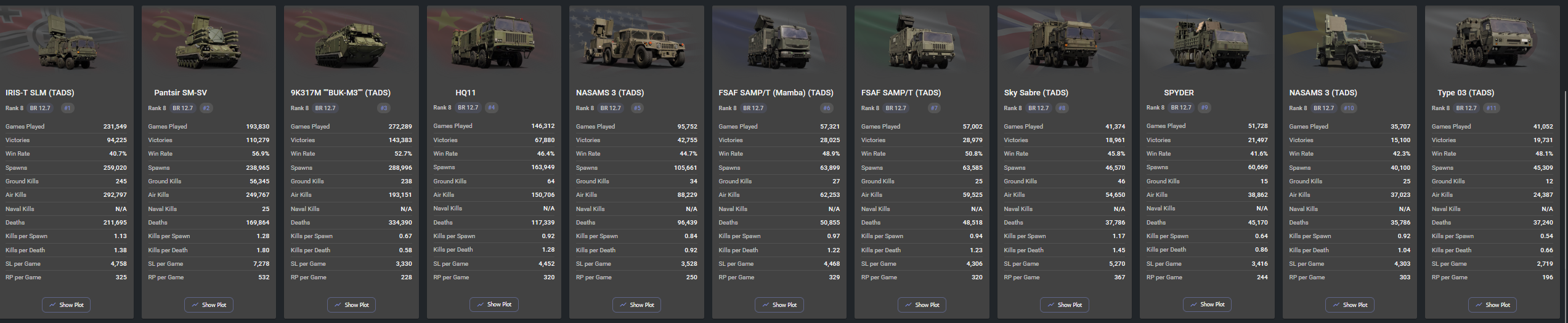
Task: Click the BR 12.7 badge on the SPYDER card
Action: click(x=1181, y=108)
